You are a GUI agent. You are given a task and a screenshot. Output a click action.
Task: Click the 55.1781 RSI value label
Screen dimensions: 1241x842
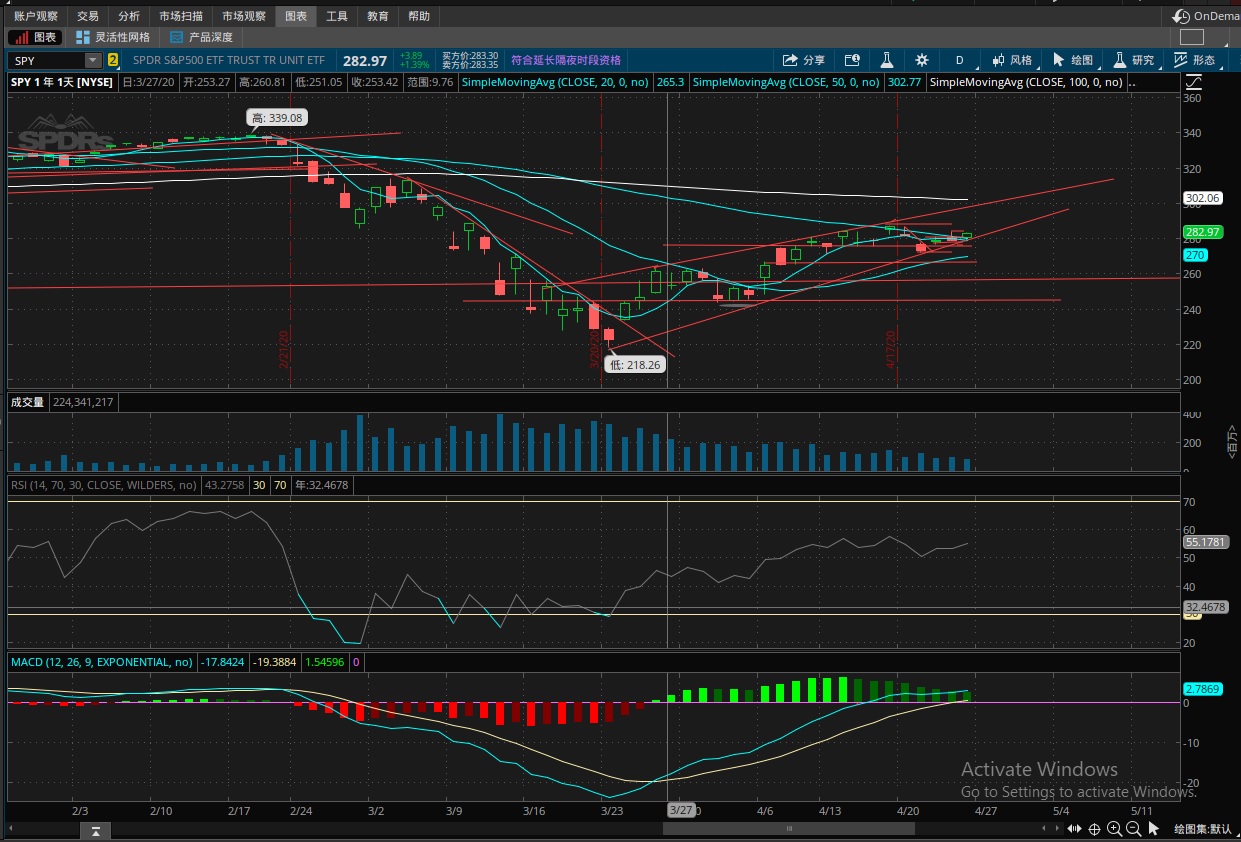pyautogui.click(x=1205, y=541)
